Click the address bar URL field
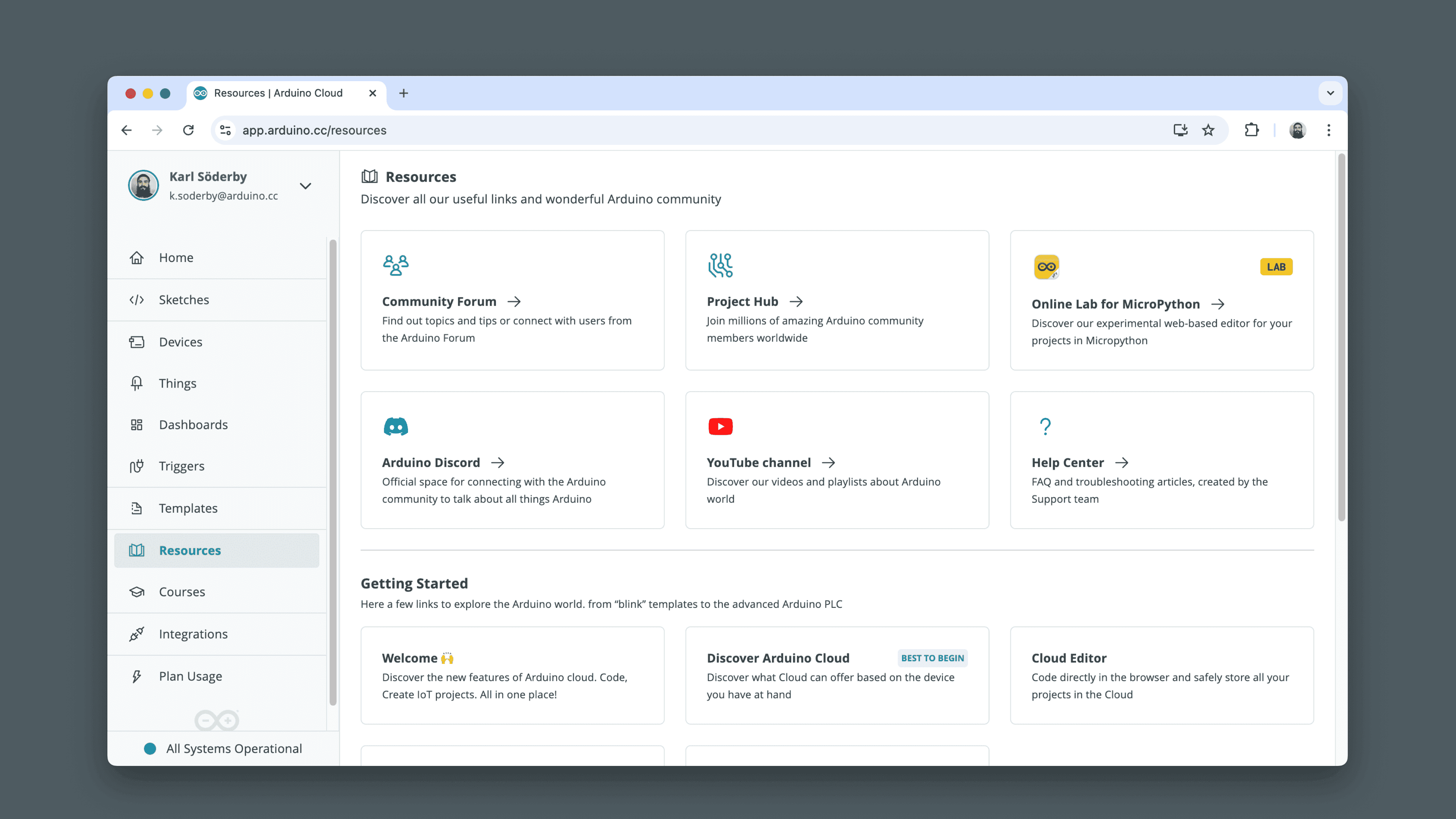The width and height of the screenshot is (1456, 819). [x=678, y=130]
